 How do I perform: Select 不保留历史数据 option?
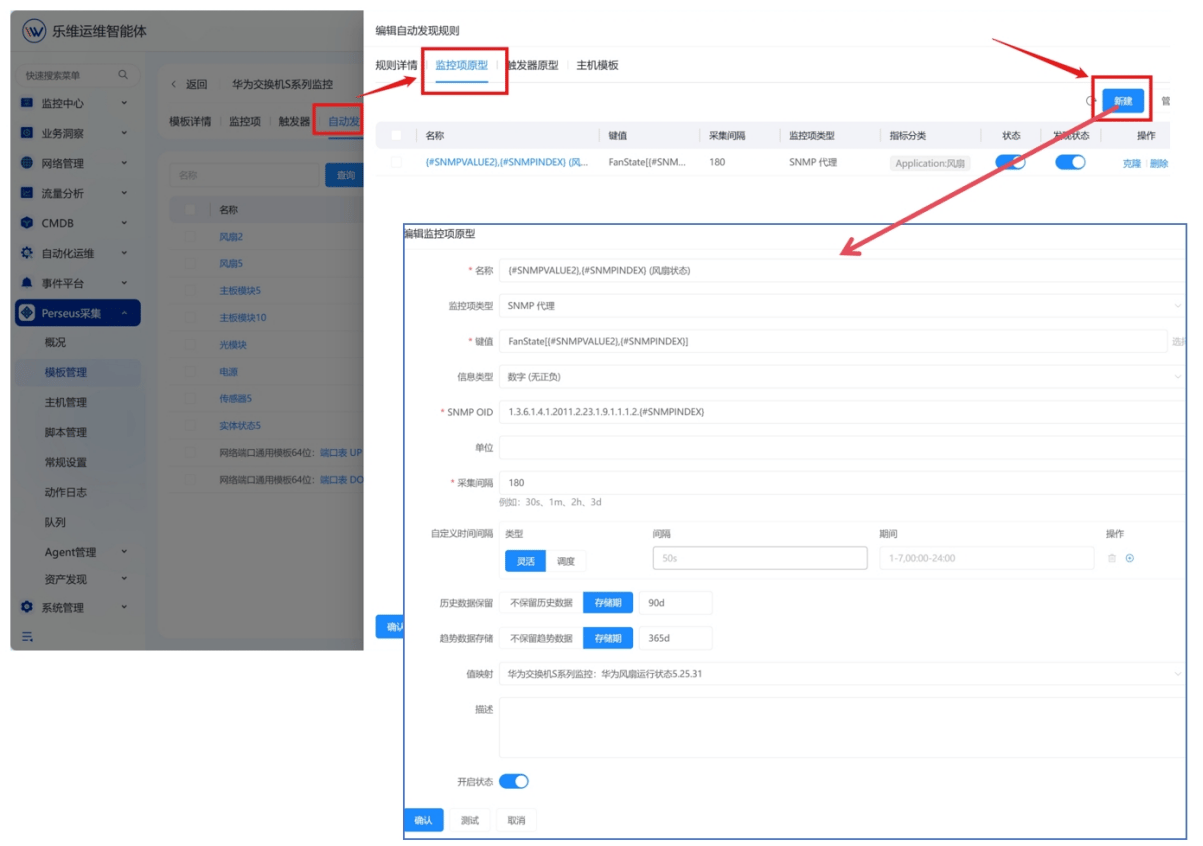541,603
